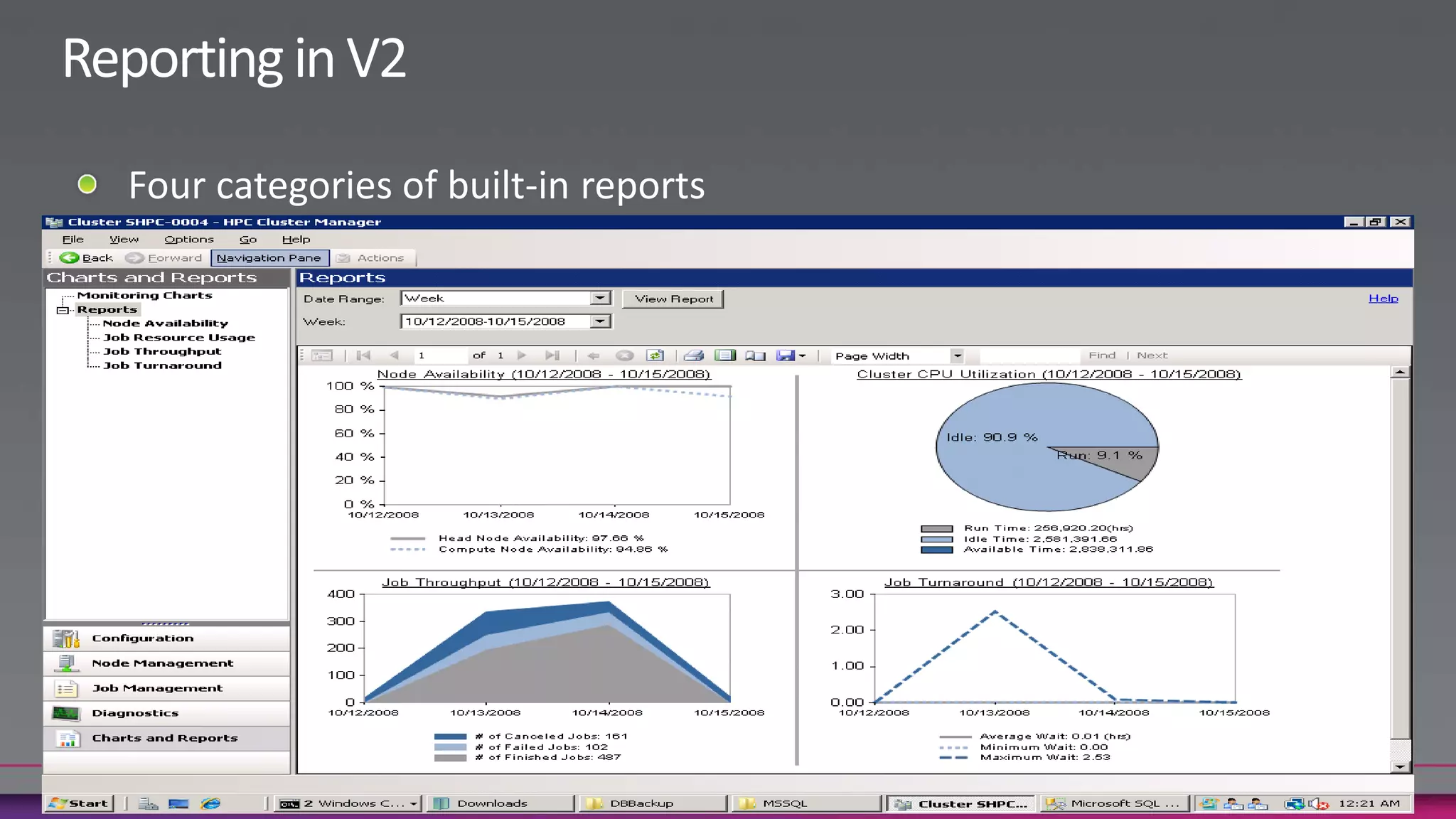The image size is (1456, 819).
Task: Select the Reports tree item
Action: tap(107, 309)
